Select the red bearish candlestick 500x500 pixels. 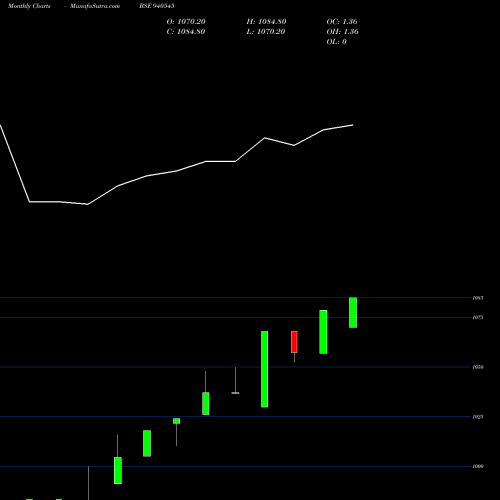[294, 342]
